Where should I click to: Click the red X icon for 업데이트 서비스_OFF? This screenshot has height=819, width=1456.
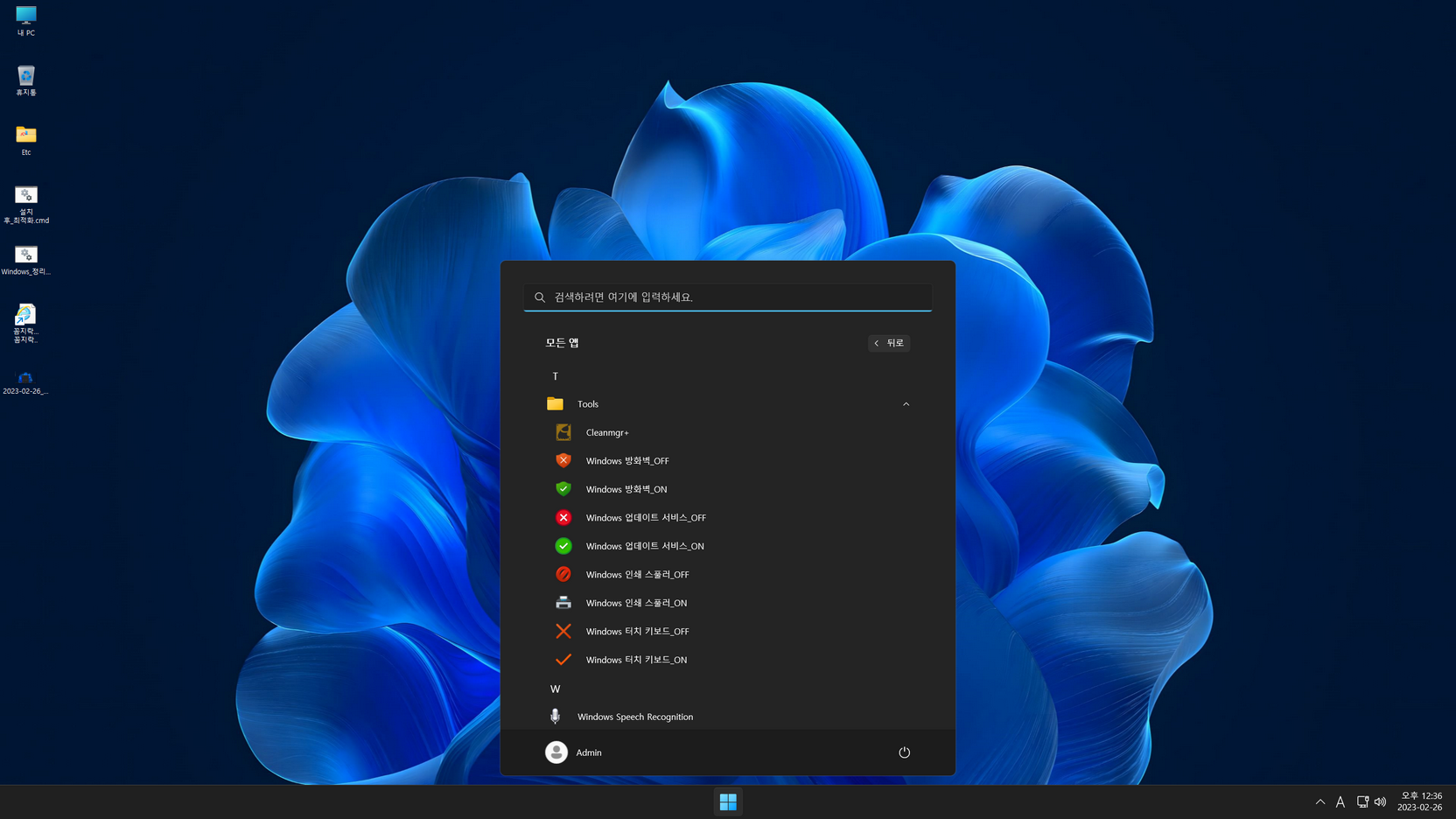(563, 517)
